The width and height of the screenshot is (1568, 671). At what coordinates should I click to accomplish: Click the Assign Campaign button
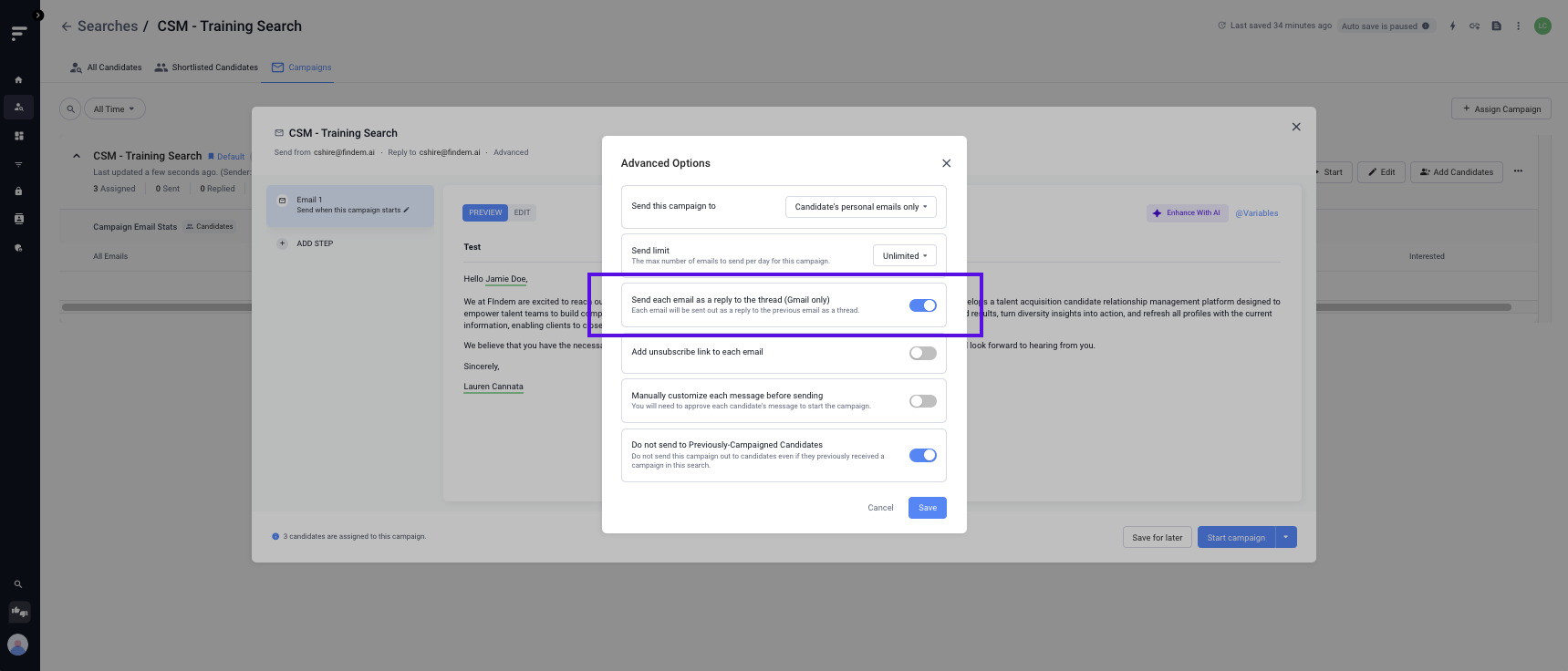coord(1501,108)
